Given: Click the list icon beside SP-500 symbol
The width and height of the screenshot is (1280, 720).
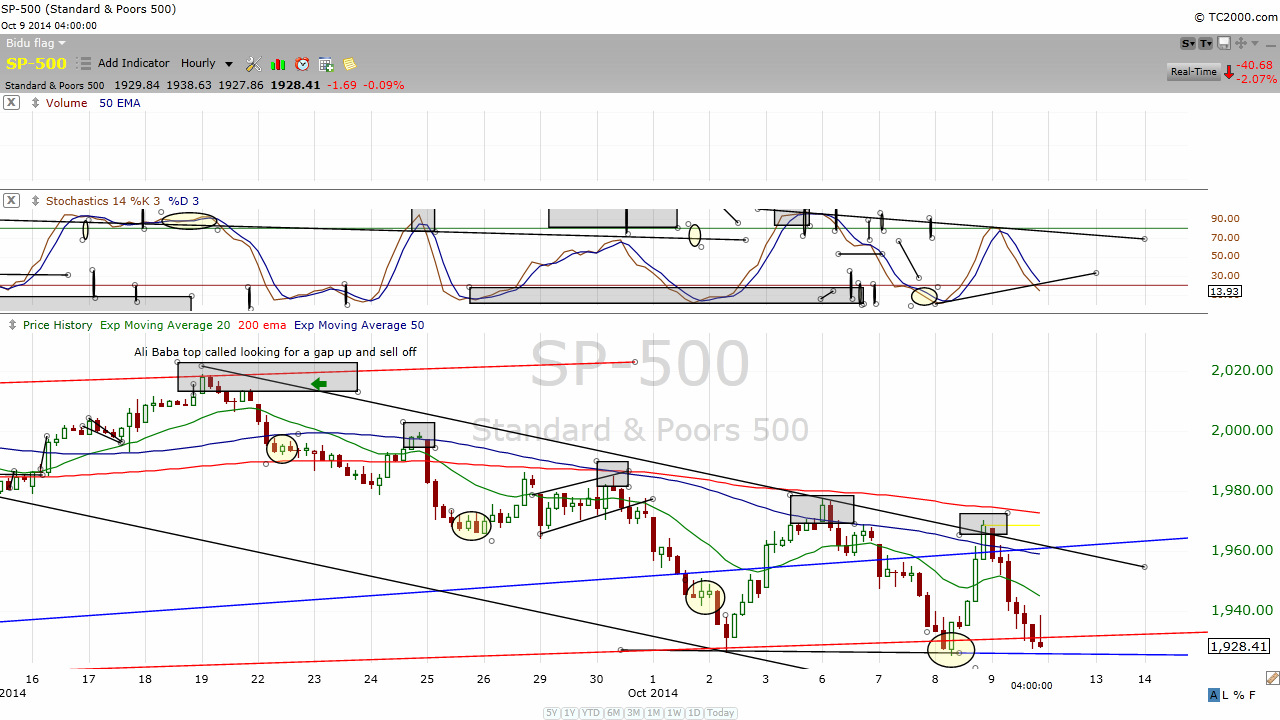Looking at the screenshot, I should [x=85, y=64].
